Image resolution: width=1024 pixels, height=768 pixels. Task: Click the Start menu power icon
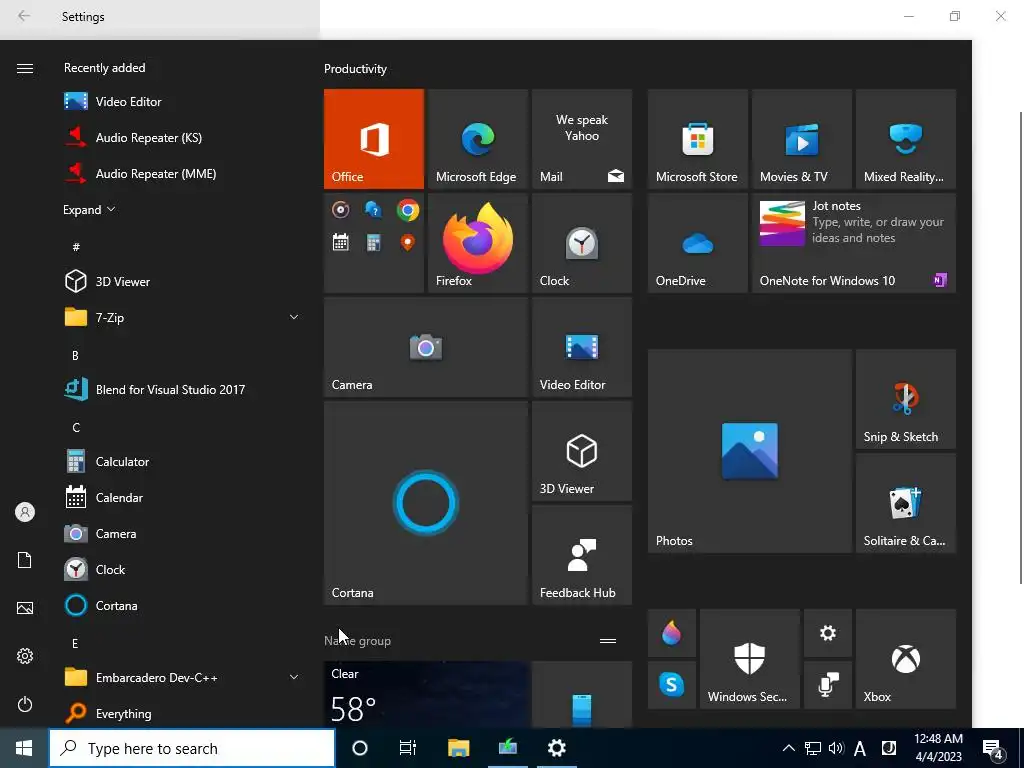click(x=25, y=704)
